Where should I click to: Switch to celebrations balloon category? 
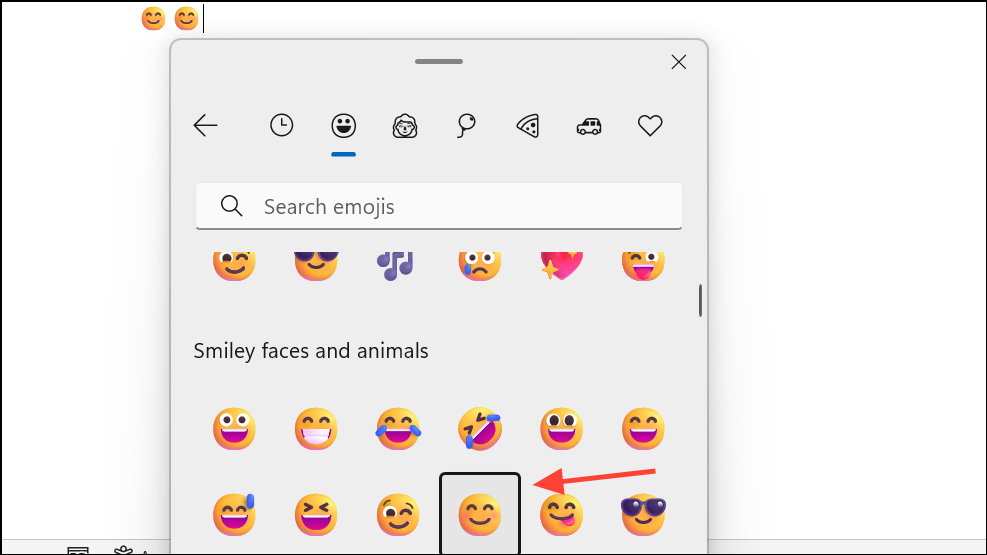[466, 125]
